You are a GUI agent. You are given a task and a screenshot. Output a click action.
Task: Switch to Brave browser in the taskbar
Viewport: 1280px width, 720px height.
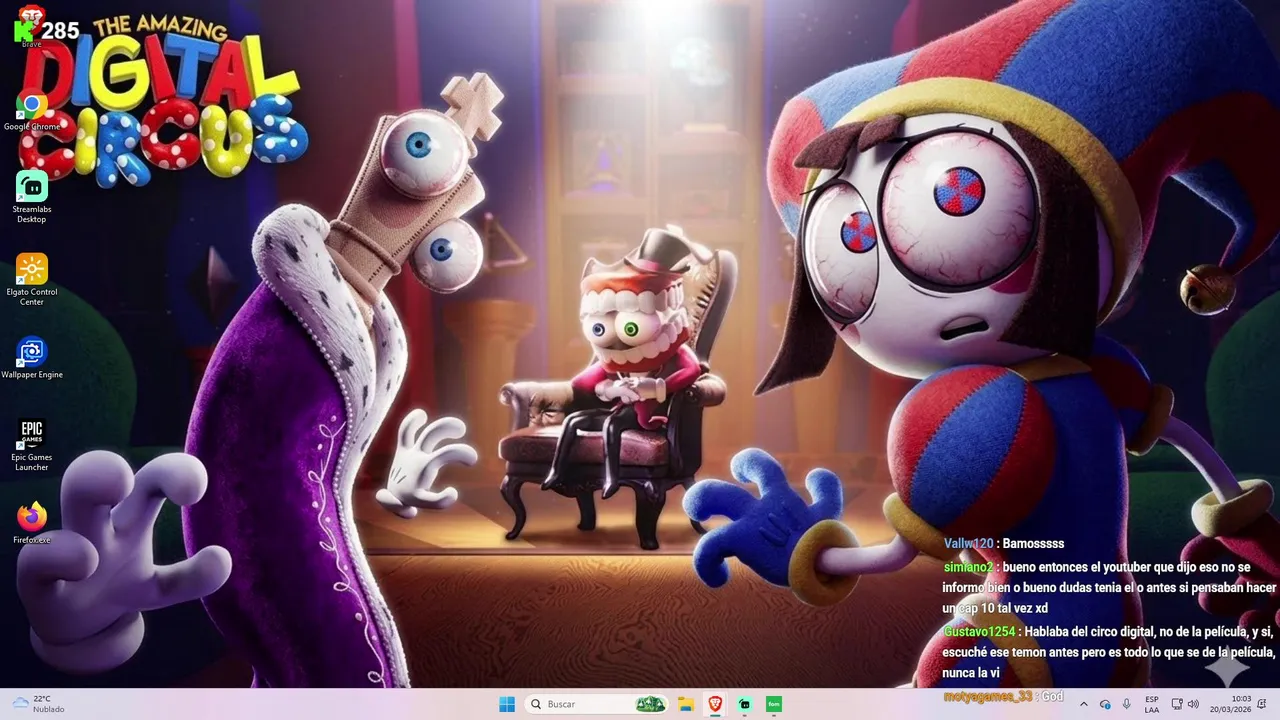715,704
